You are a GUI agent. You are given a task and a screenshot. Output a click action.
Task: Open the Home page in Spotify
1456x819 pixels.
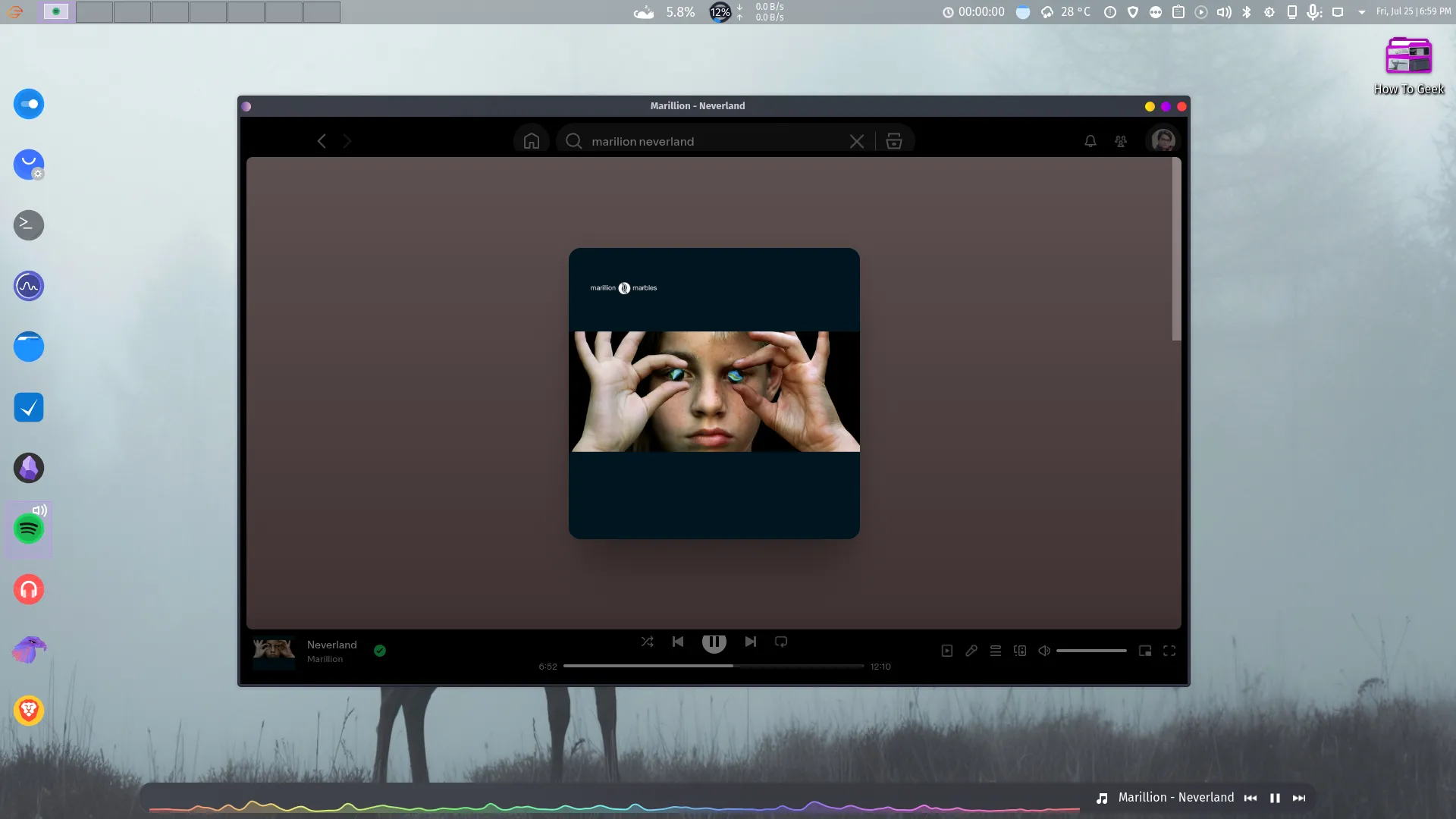tap(531, 140)
